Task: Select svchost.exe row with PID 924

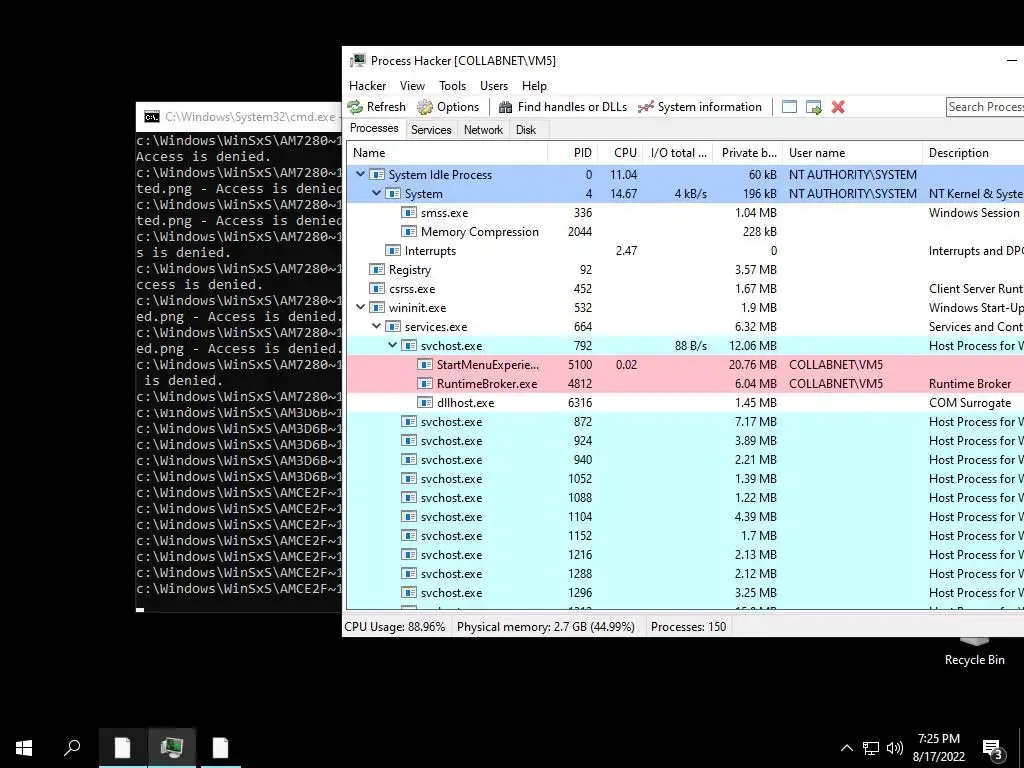Action: coord(685,441)
